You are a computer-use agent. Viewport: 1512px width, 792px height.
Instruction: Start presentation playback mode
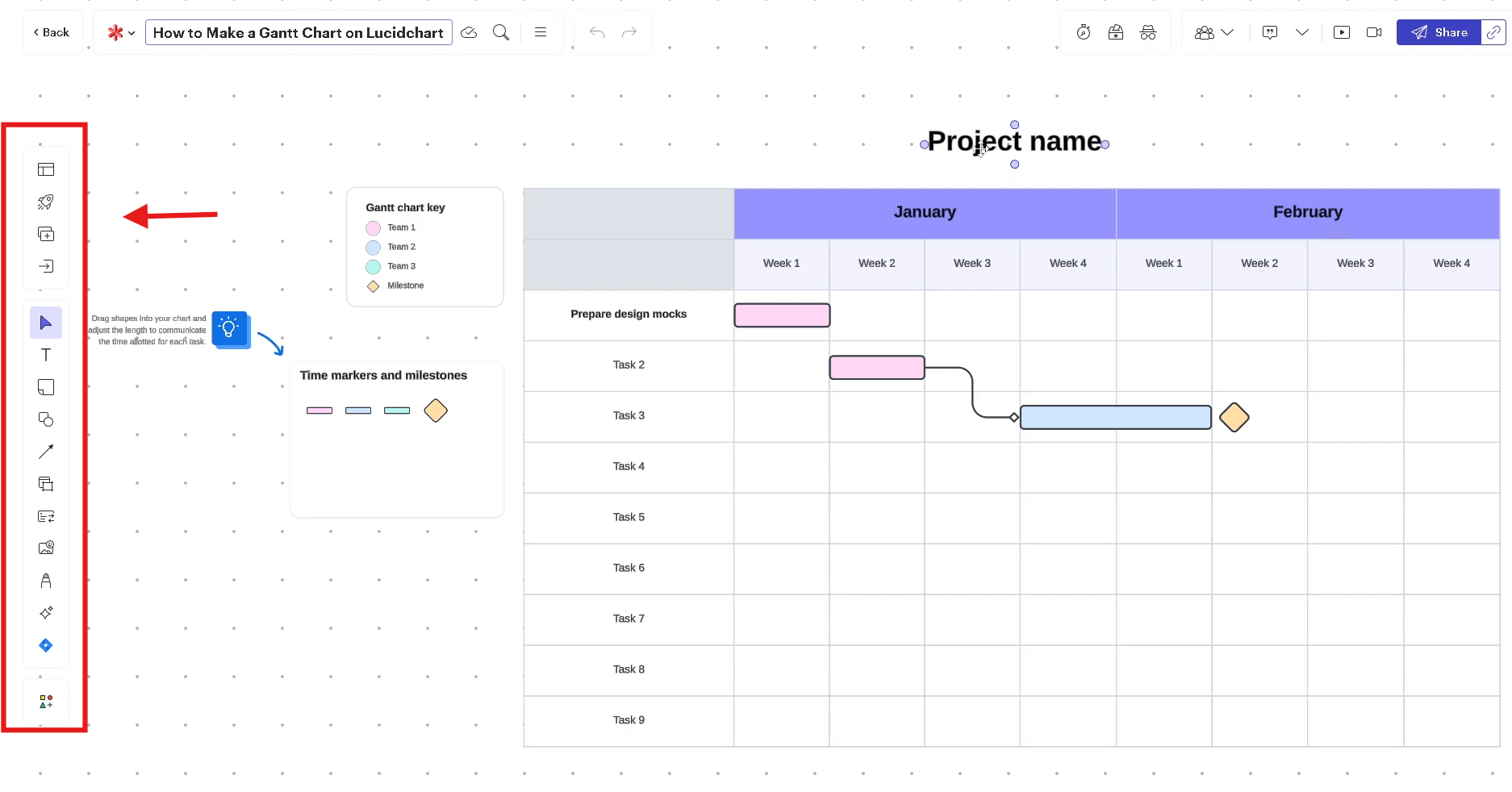[x=1342, y=32]
